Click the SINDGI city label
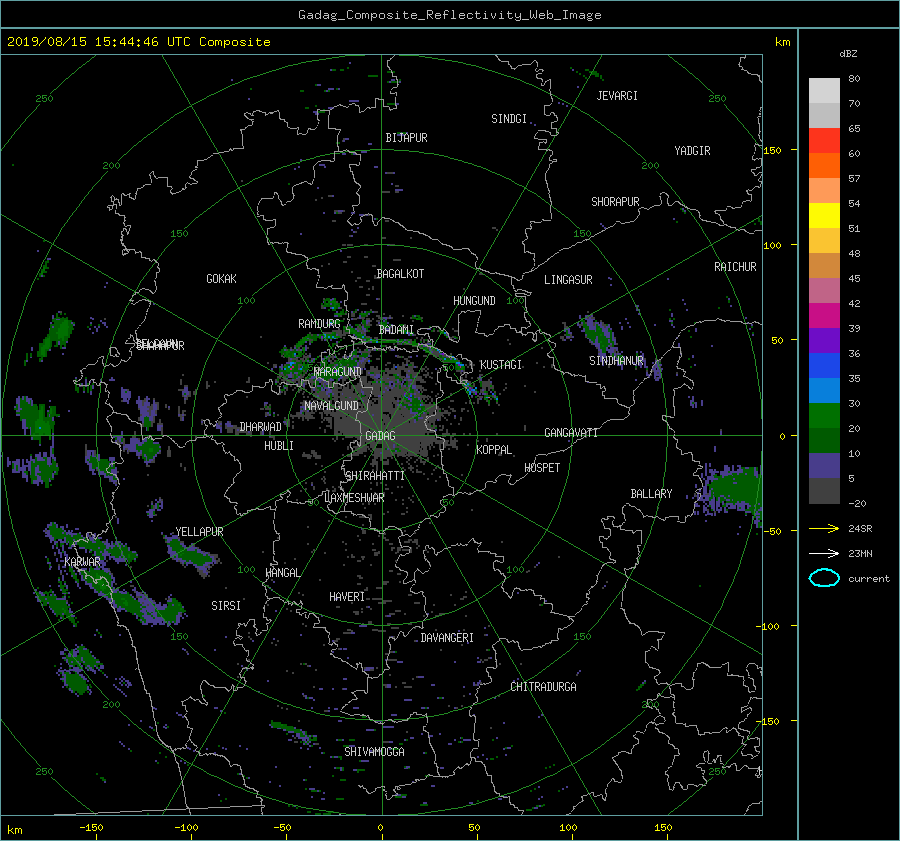 509,118
